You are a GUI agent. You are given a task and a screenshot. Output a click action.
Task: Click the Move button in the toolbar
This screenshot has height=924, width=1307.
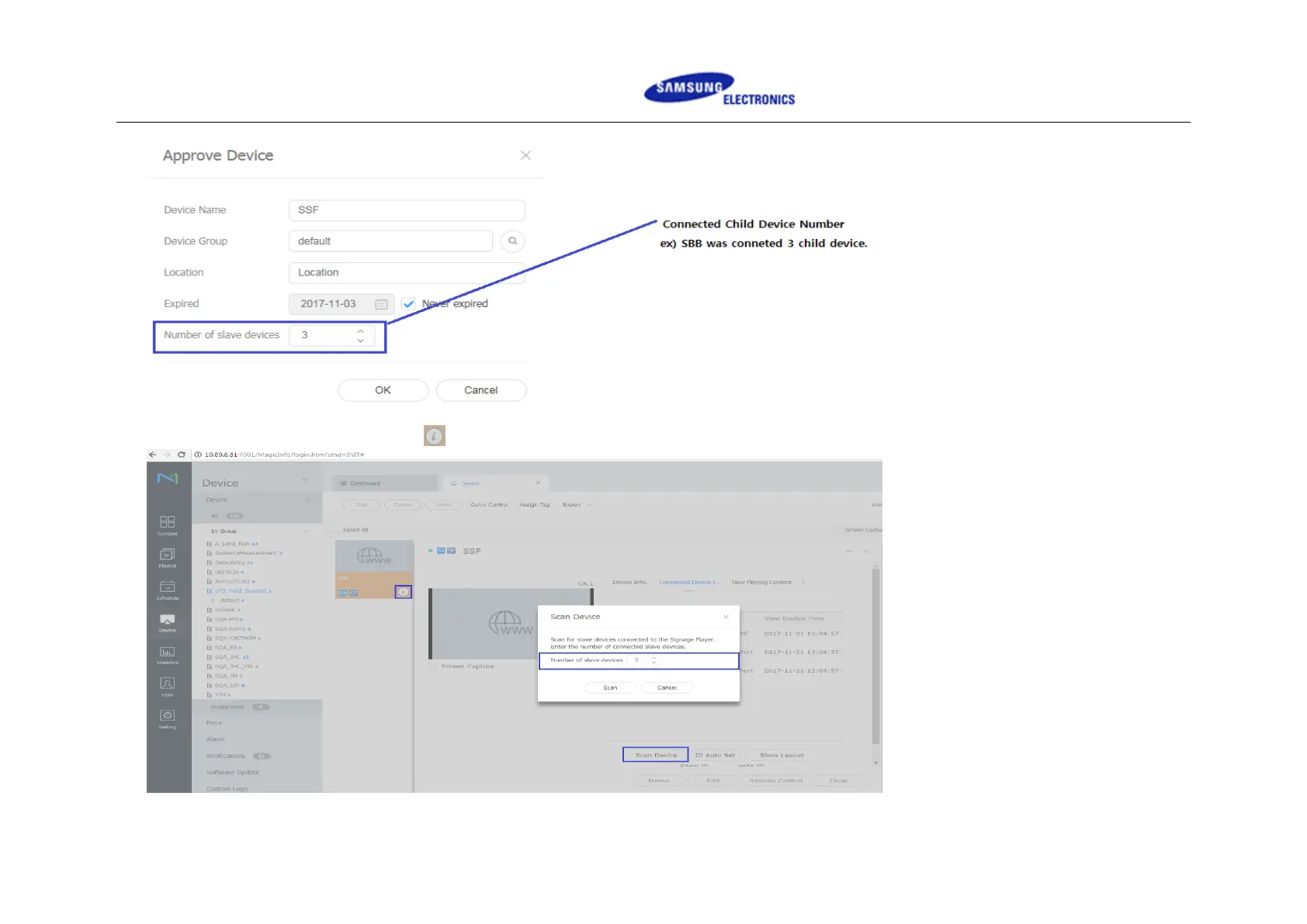444,505
